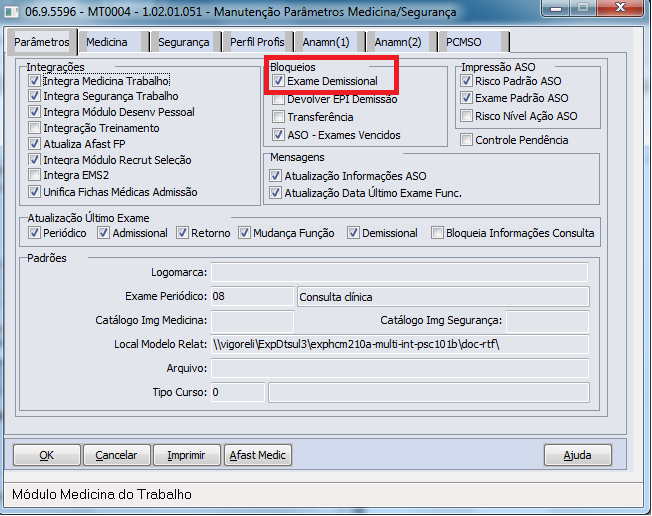The image size is (652, 516).
Task: Toggle Atualização Informações ASO message
Action: pos(275,176)
